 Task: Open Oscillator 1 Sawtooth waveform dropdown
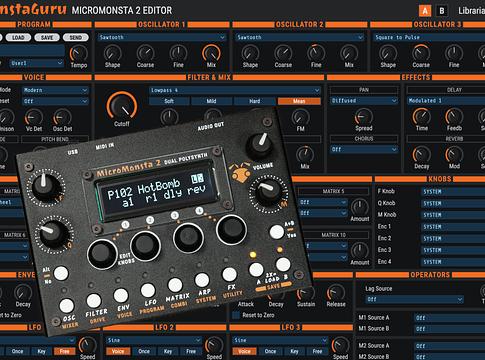(x=162, y=37)
